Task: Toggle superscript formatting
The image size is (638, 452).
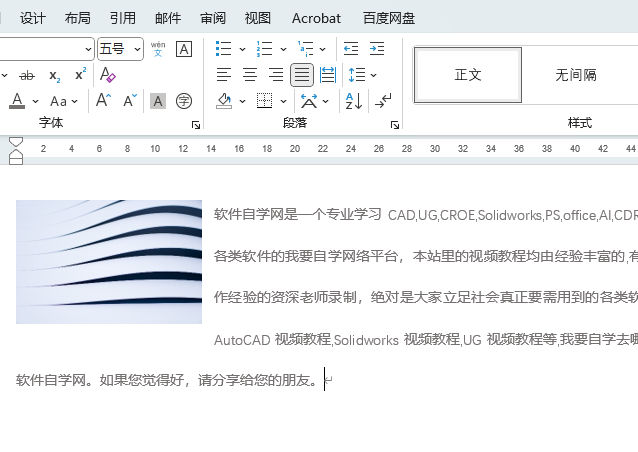Action: tap(81, 74)
